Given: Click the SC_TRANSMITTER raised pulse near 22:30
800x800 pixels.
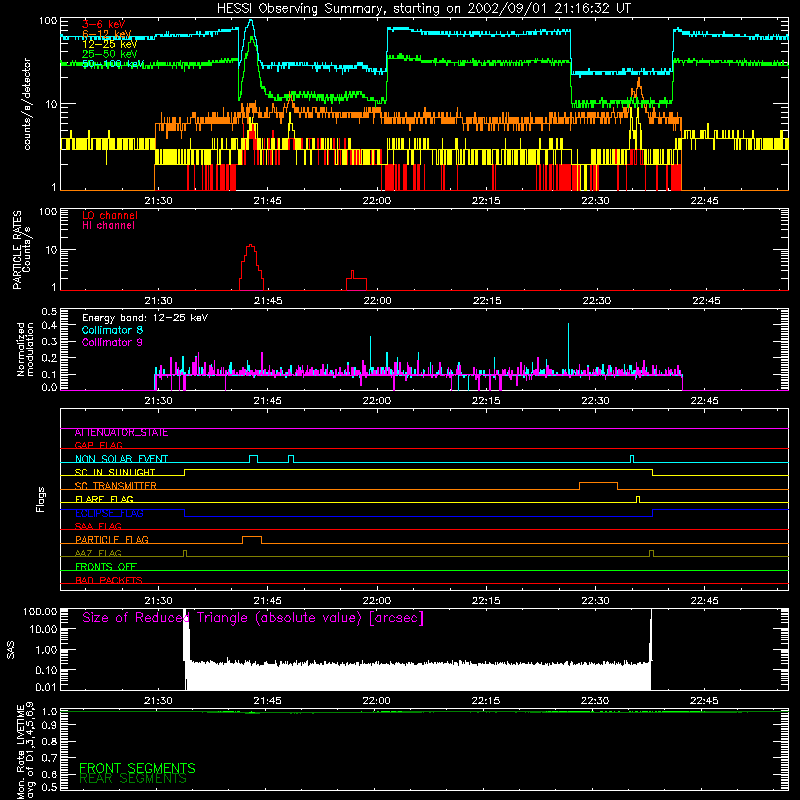Looking at the screenshot, I should pyautogui.click(x=598, y=485).
